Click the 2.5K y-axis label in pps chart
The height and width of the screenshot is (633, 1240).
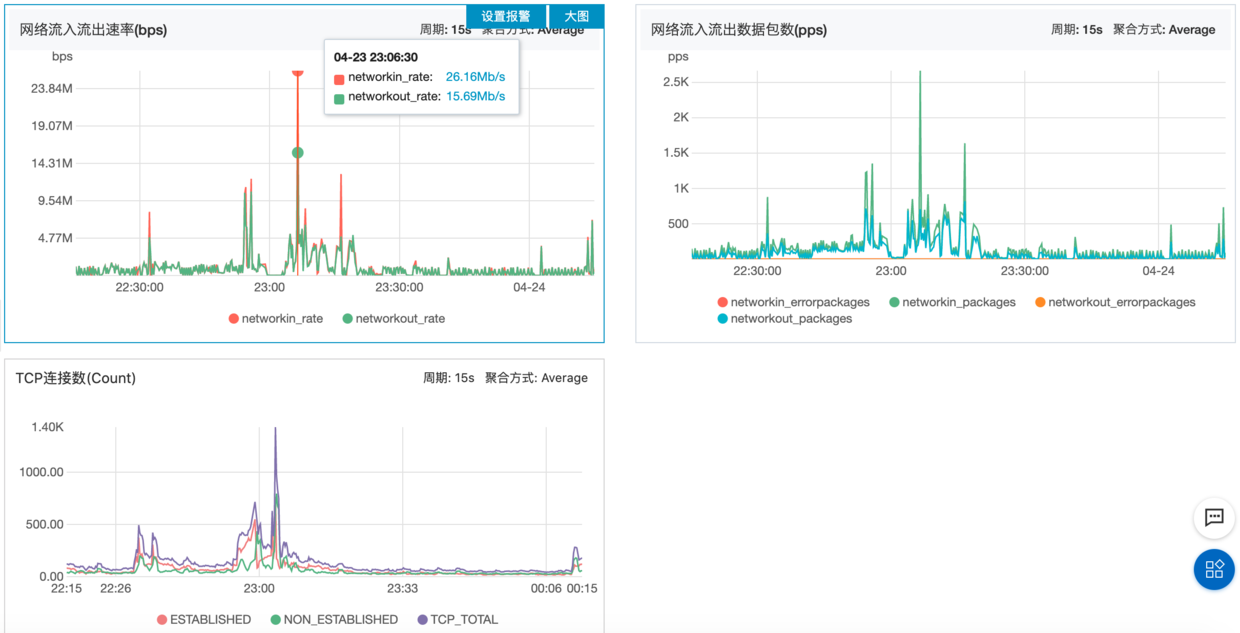pyautogui.click(x=676, y=81)
